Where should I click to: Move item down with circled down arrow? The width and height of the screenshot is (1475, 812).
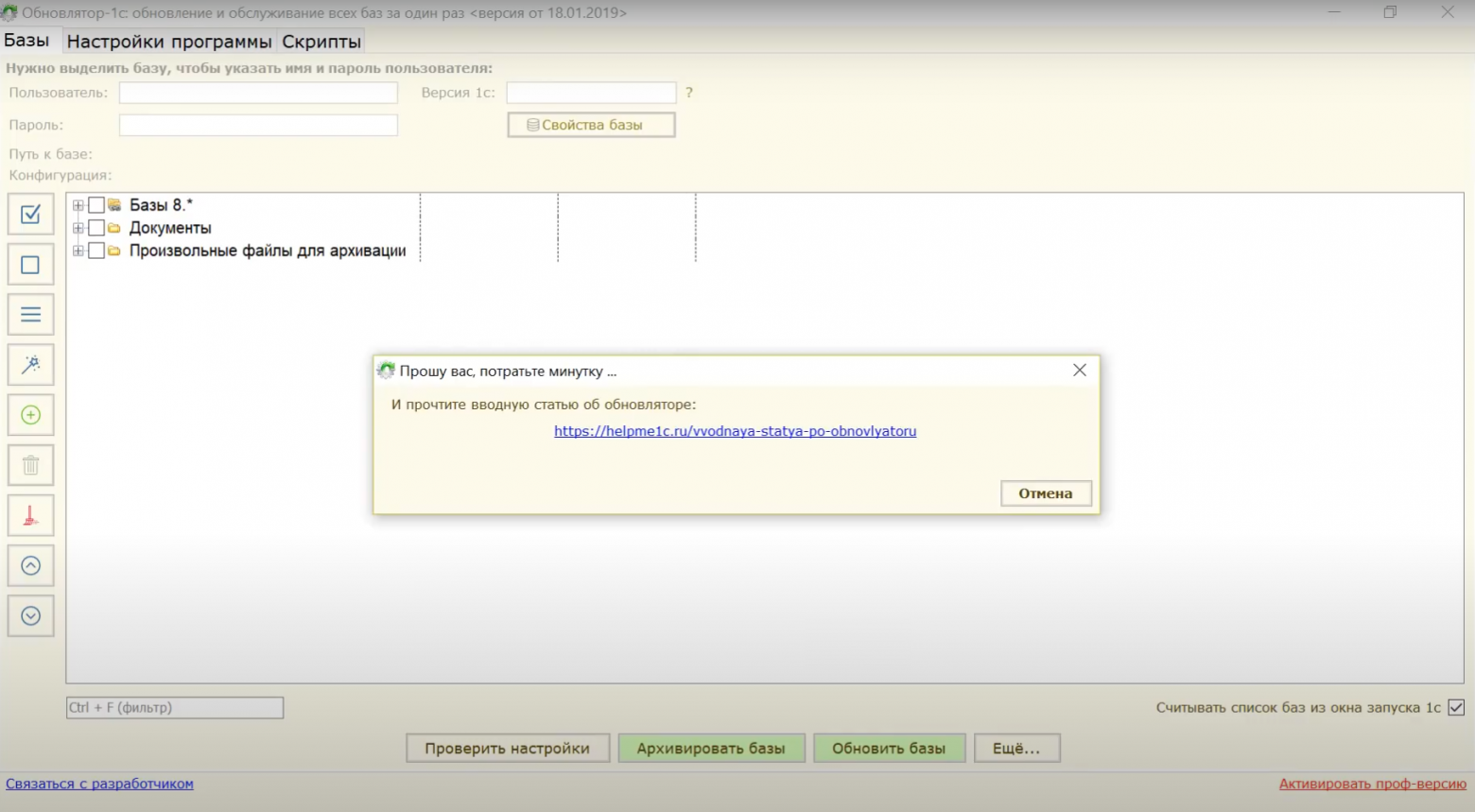coord(30,615)
